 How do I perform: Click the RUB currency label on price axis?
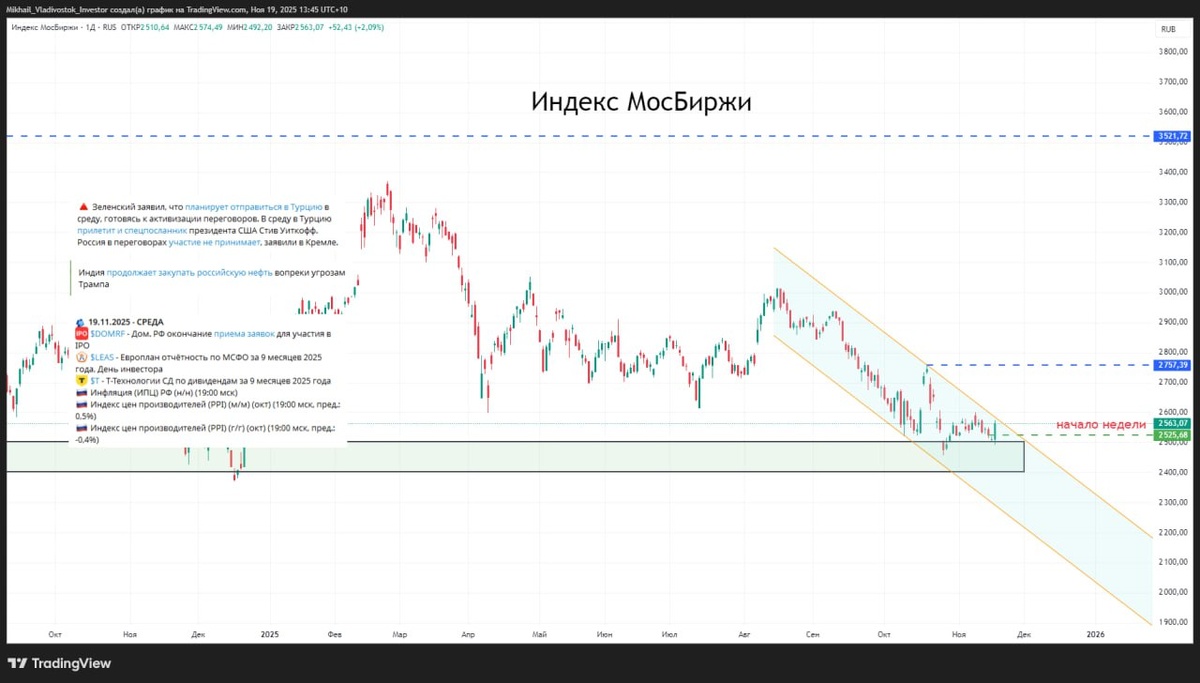(1166, 30)
